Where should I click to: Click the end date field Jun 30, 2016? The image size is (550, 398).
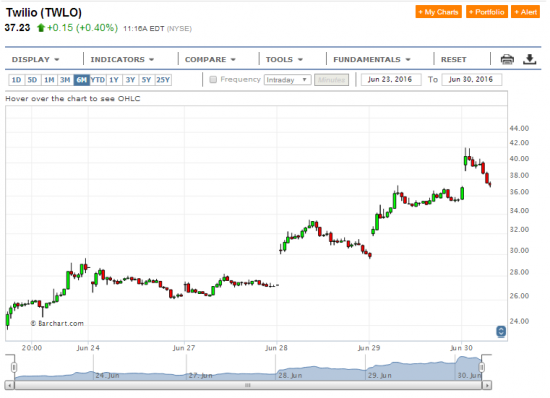tap(472, 80)
